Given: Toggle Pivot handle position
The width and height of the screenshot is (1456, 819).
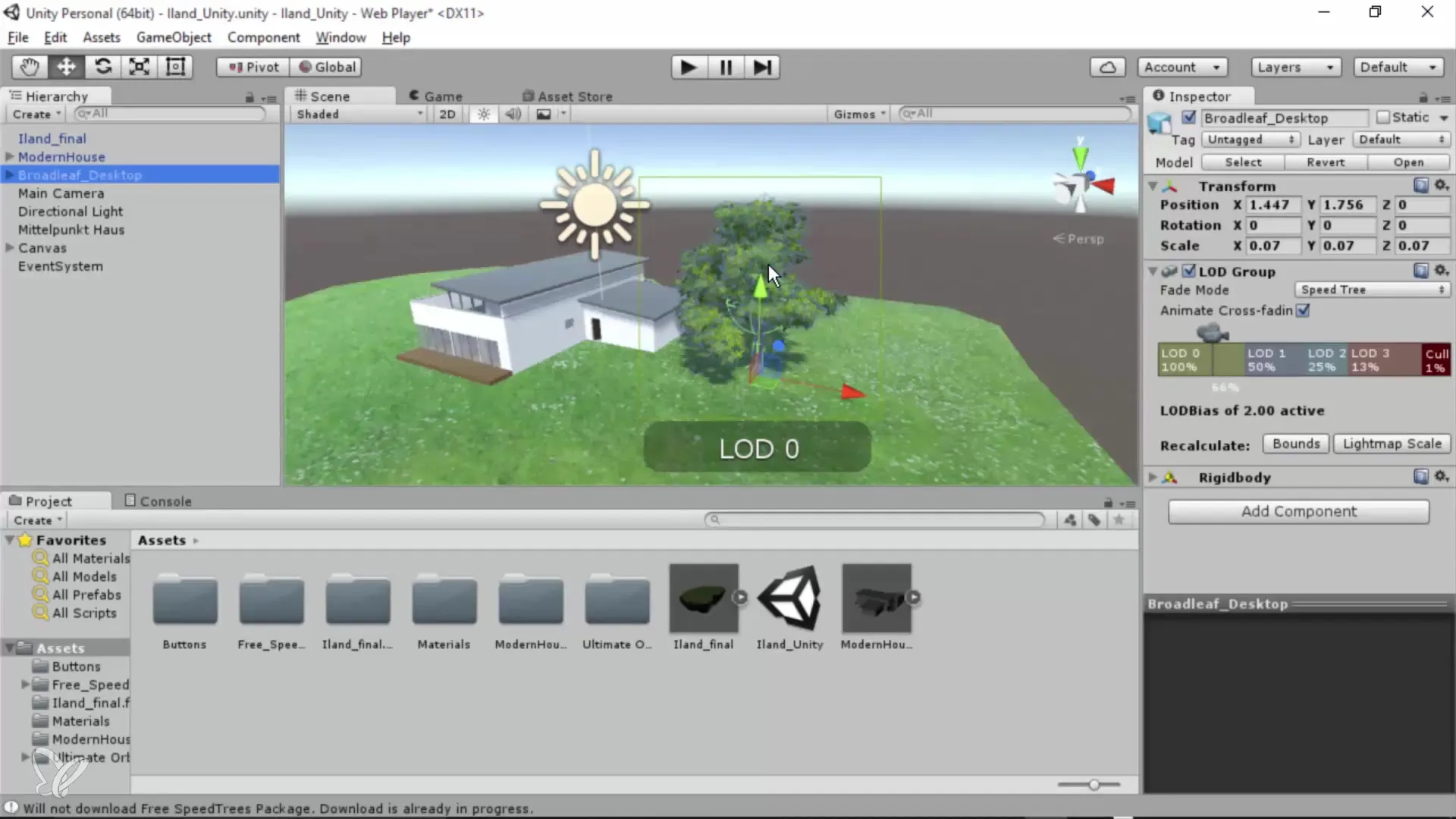Looking at the screenshot, I should [x=253, y=67].
